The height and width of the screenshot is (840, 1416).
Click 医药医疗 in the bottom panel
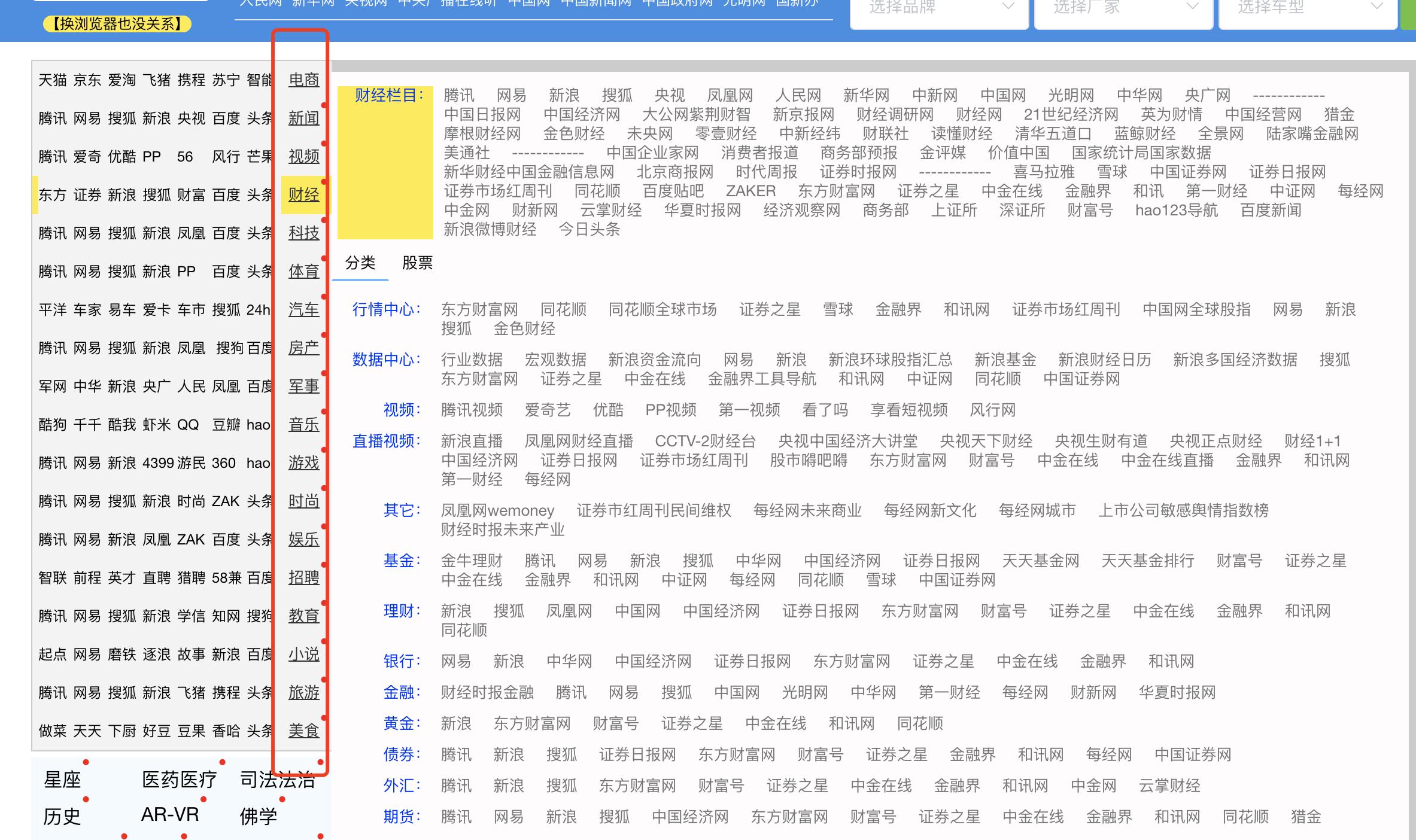point(179,779)
